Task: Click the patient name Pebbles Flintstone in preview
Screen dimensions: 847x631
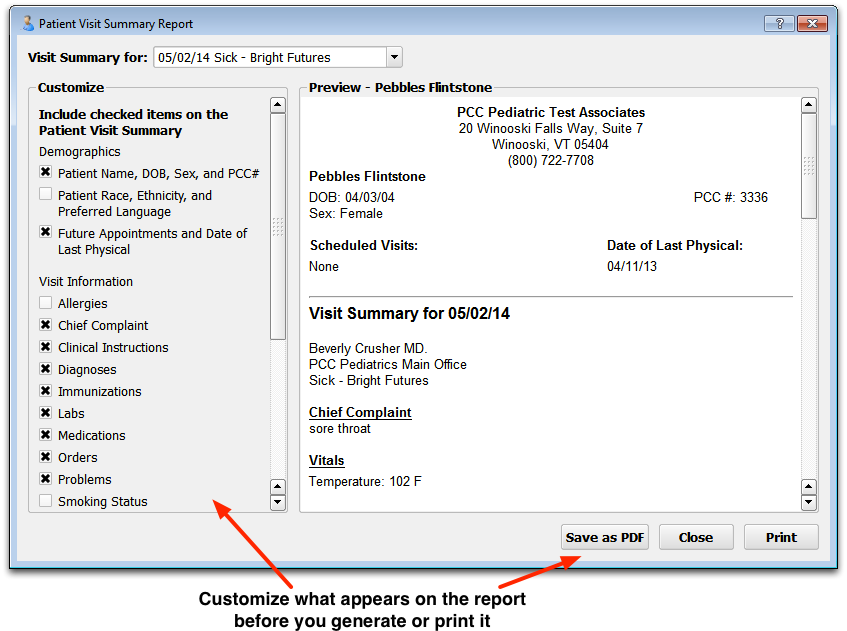Action: click(367, 176)
